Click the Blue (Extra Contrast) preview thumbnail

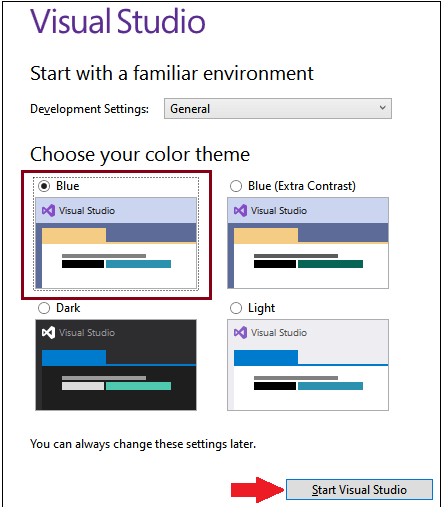point(308,243)
